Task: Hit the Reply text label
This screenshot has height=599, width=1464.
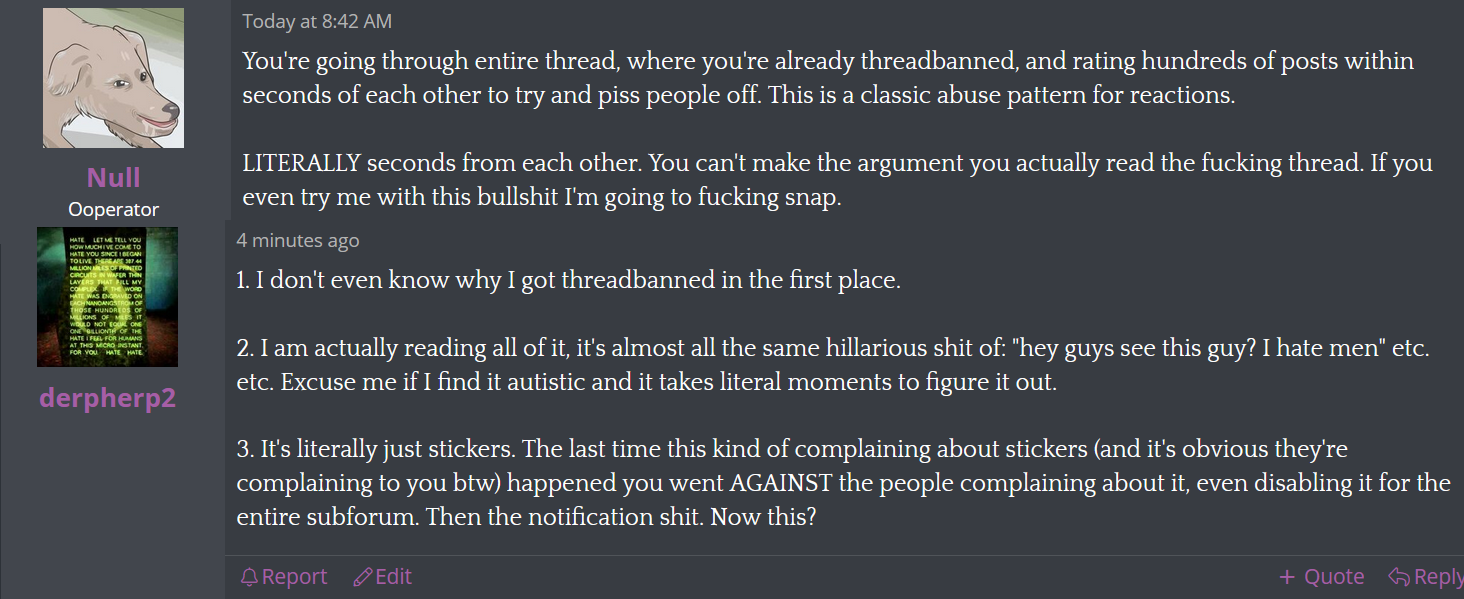Action: (1438, 577)
